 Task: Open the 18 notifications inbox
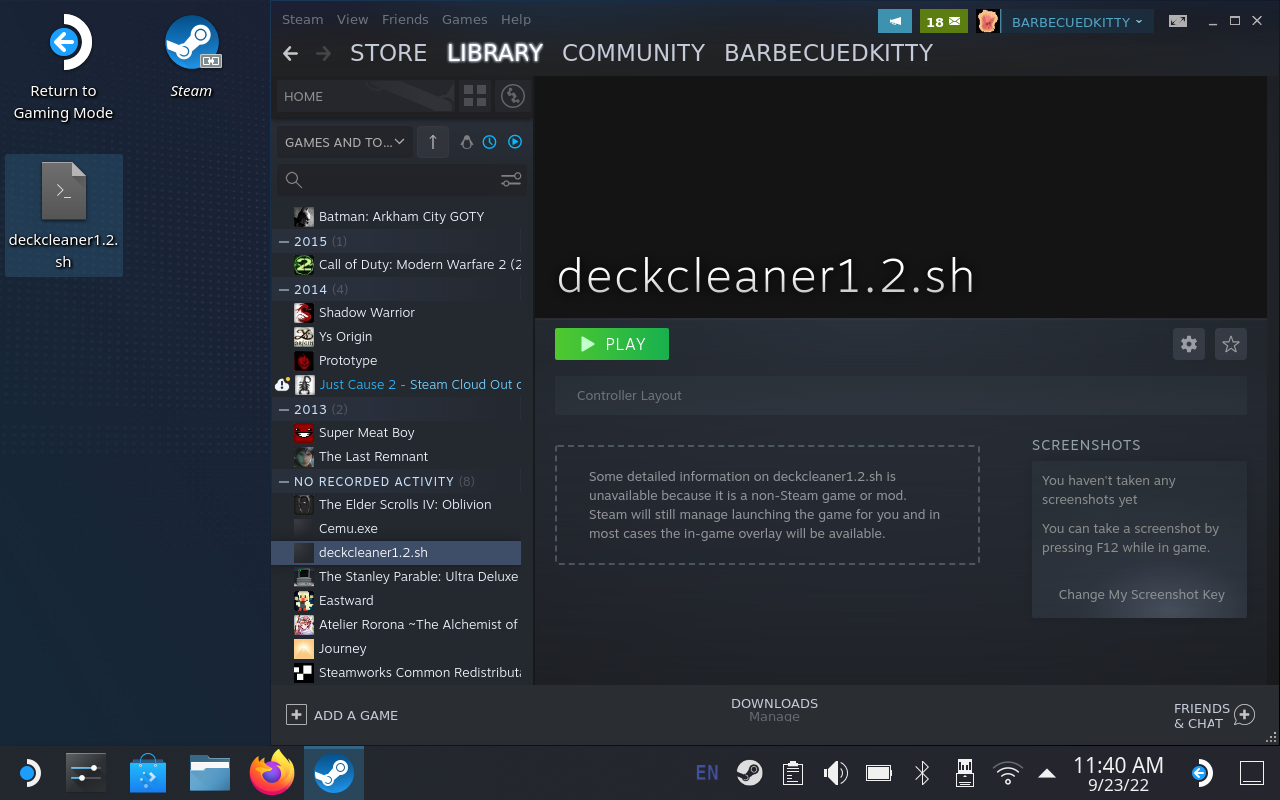click(x=944, y=21)
